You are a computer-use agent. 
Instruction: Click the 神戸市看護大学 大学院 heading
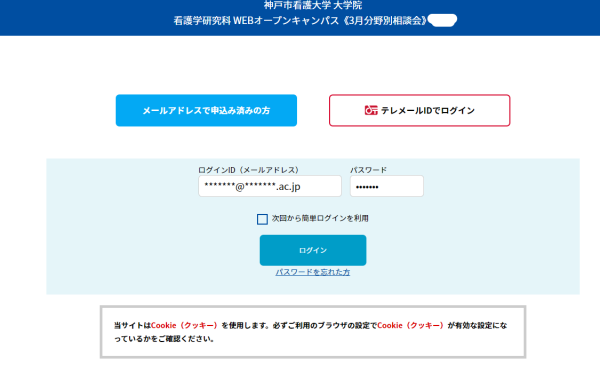(x=313, y=5)
